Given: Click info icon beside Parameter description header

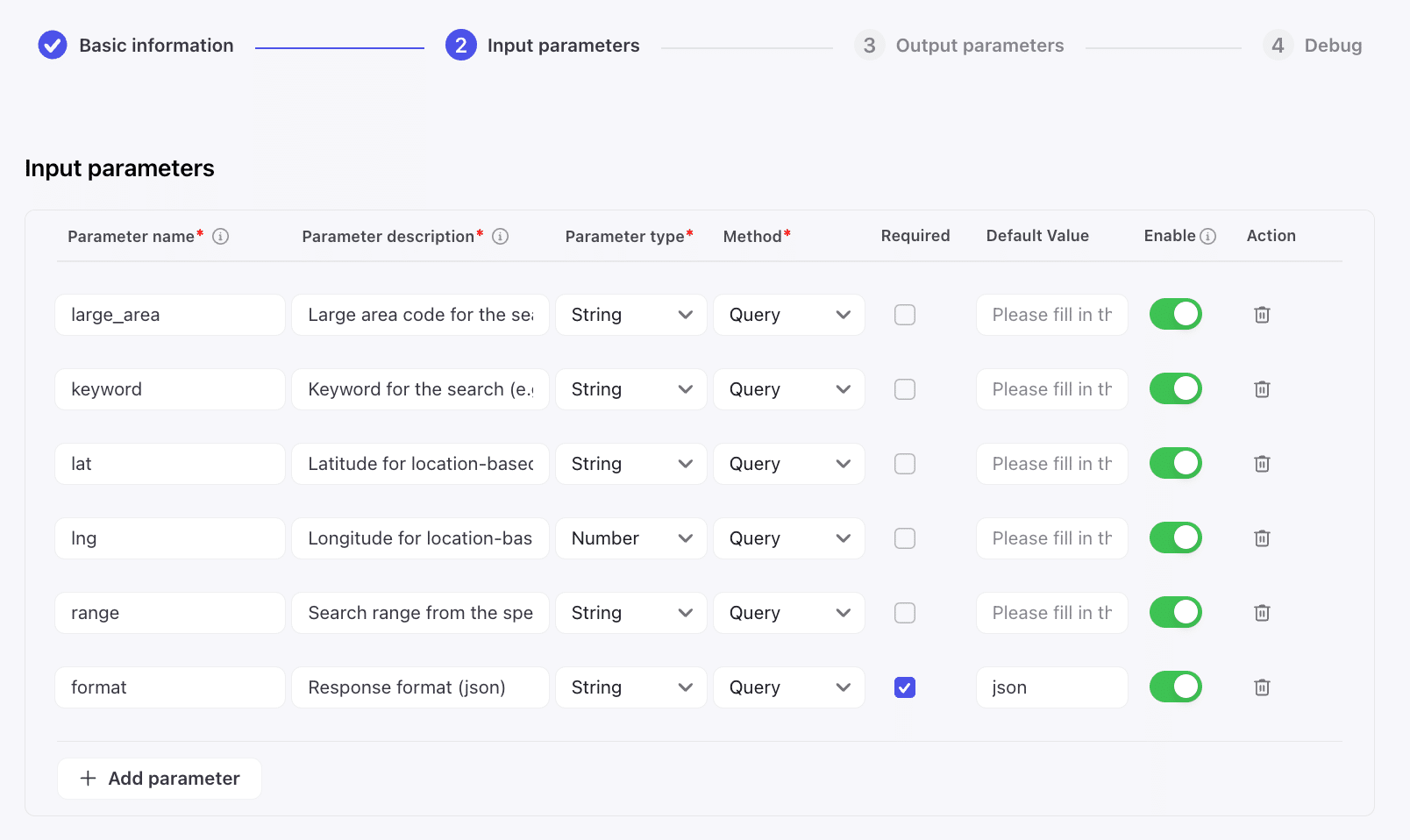Looking at the screenshot, I should 501,237.
